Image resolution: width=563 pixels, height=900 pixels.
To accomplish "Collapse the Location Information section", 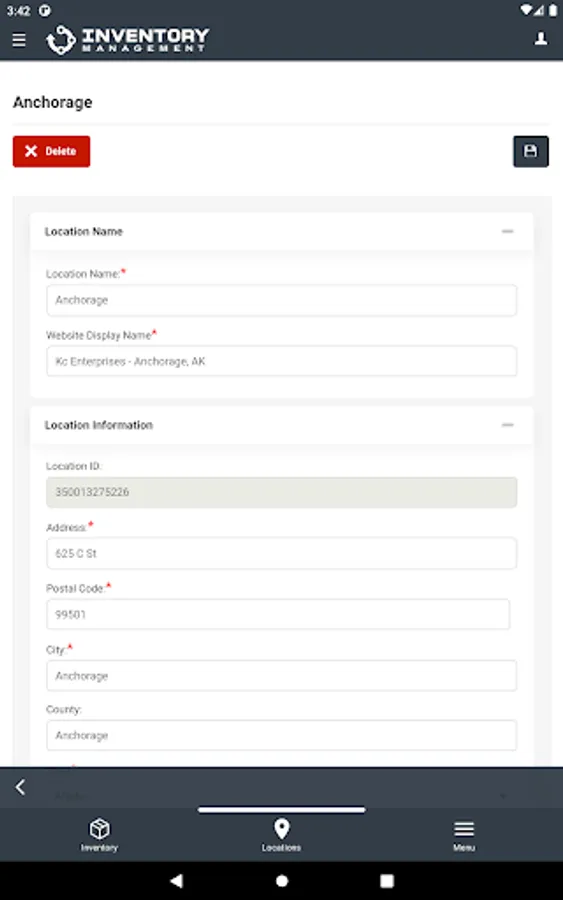I will click(x=507, y=425).
